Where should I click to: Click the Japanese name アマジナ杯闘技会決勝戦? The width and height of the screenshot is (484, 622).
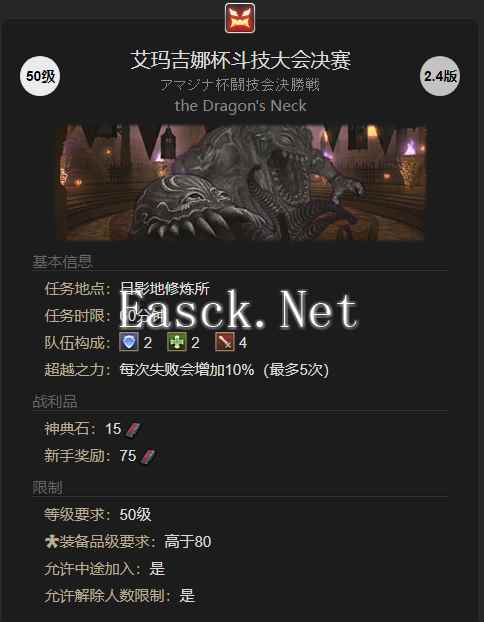[240, 85]
